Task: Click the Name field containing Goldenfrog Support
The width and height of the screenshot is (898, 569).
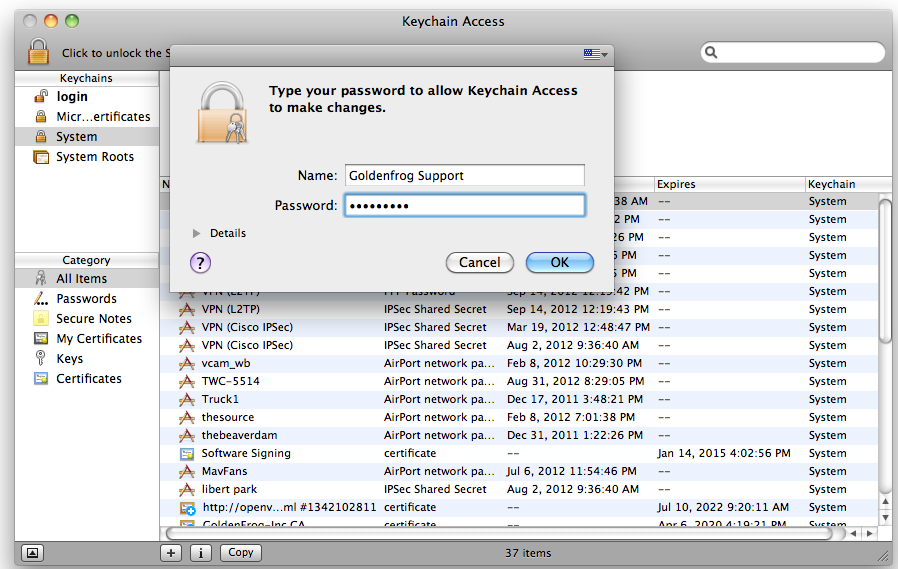Action: [x=464, y=175]
